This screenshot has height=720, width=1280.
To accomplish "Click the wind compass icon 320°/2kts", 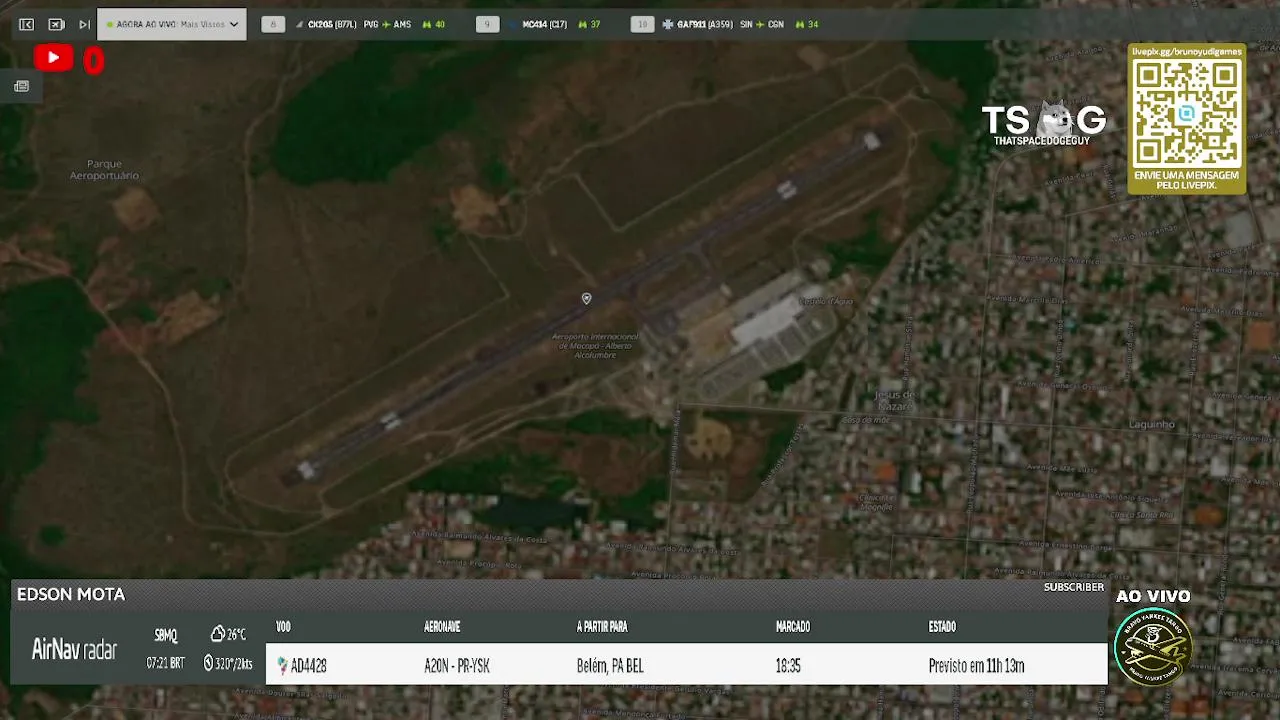I will [208, 662].
